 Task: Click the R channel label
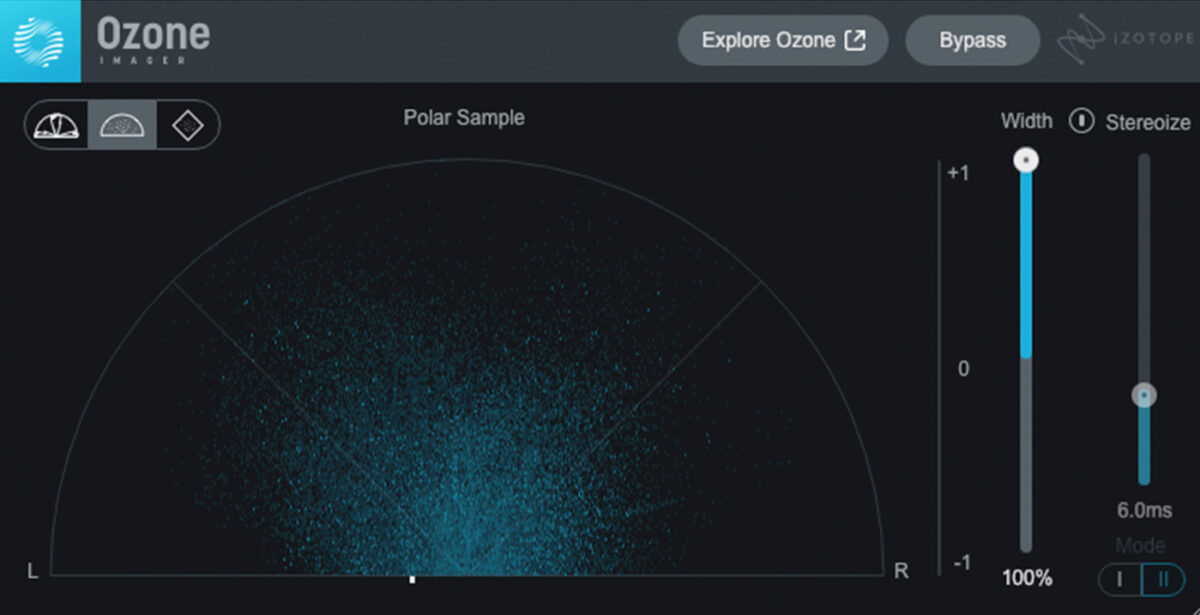click(x=901, y=571)
